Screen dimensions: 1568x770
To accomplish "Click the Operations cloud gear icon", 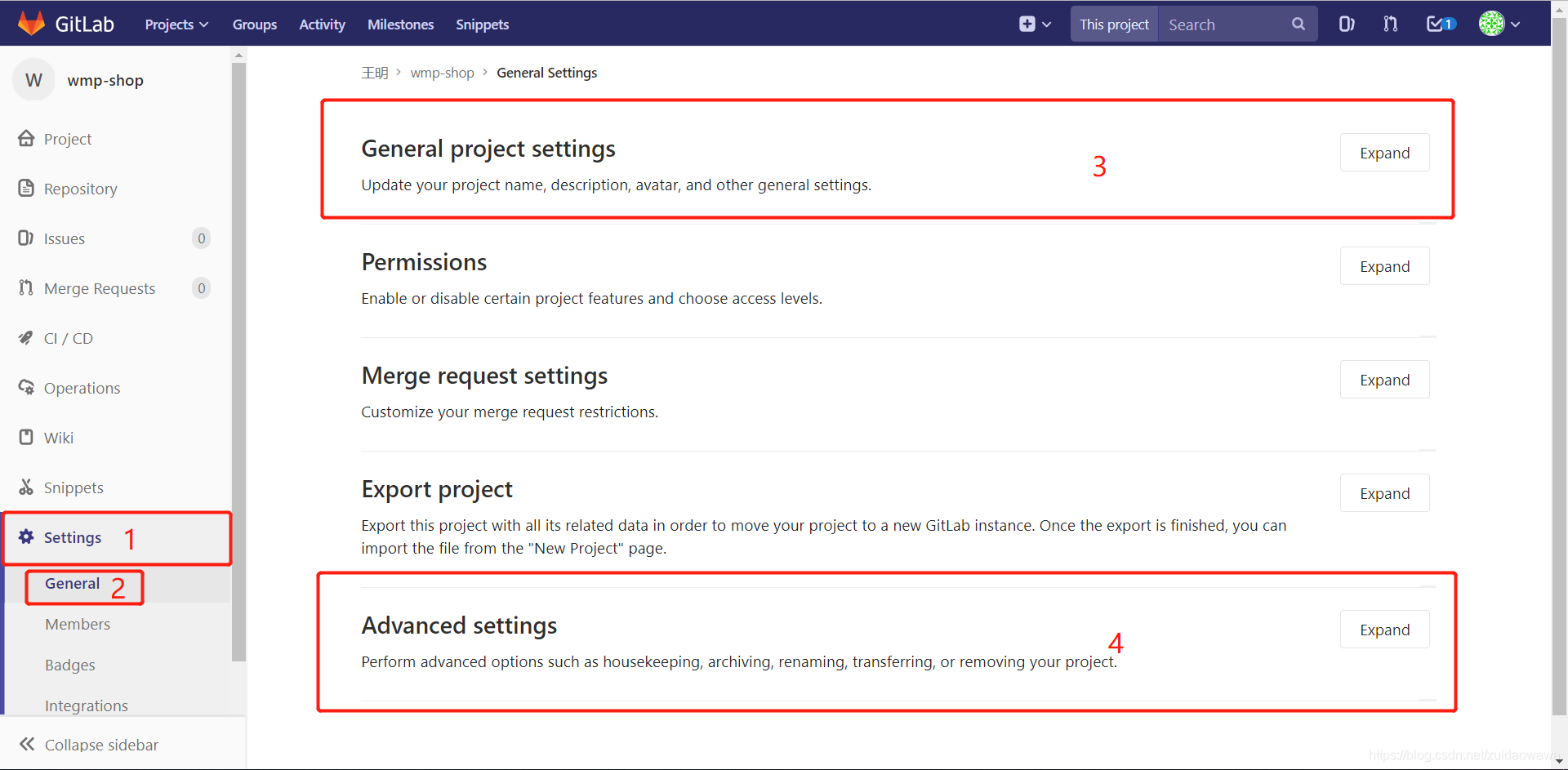I will coord(26,387).
